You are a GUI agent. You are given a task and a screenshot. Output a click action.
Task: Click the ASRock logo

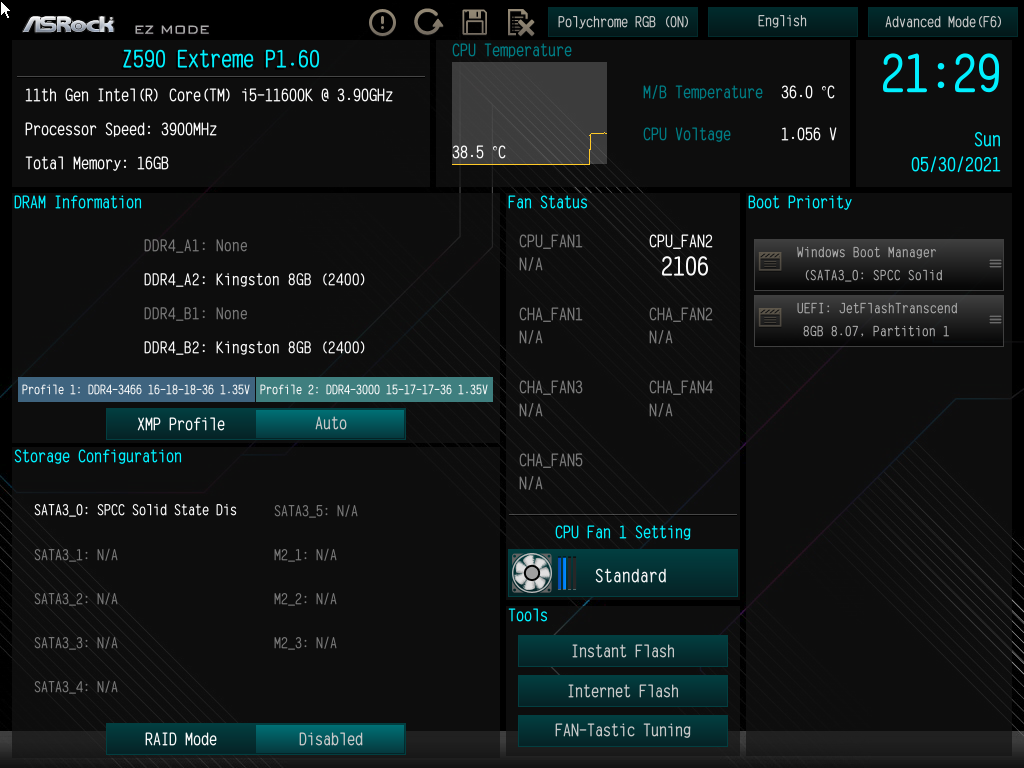point(69,25)
